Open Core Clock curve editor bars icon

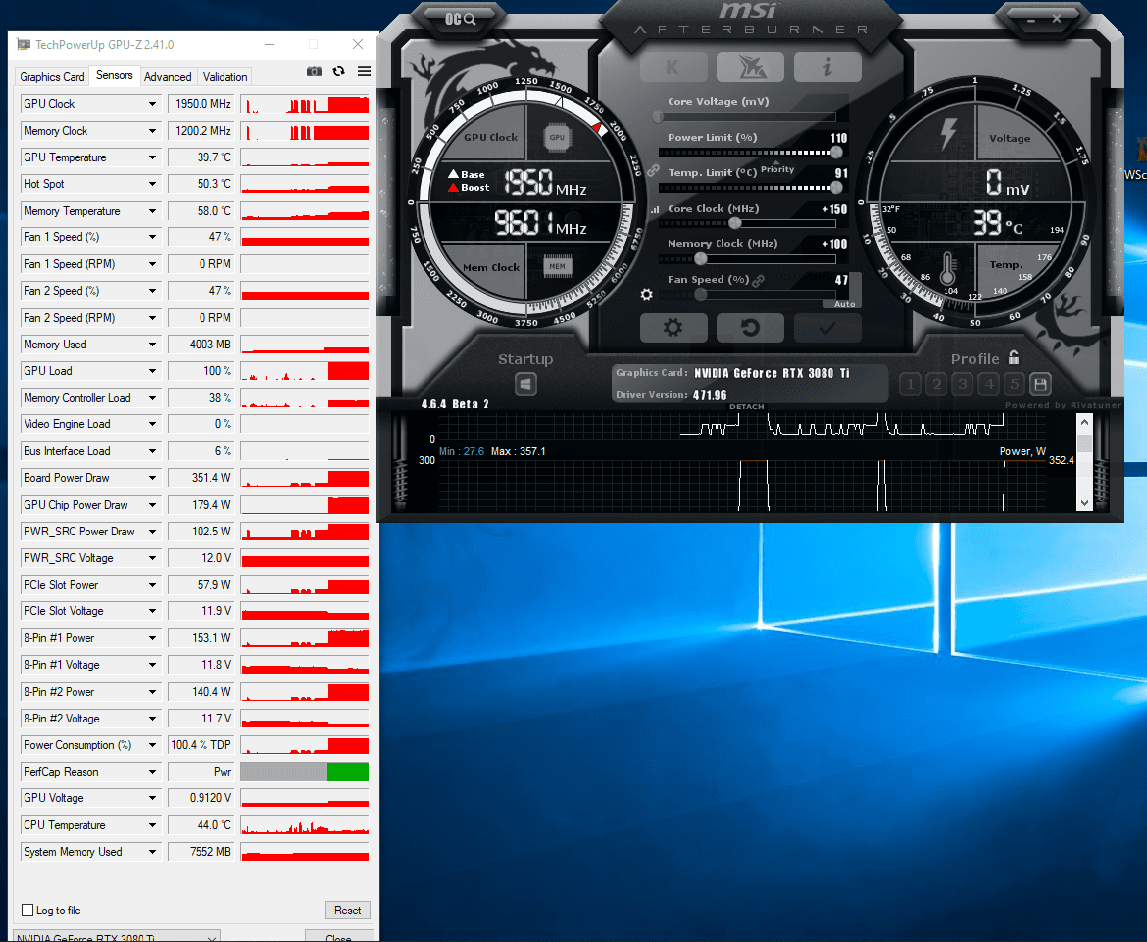click(655, 209)
